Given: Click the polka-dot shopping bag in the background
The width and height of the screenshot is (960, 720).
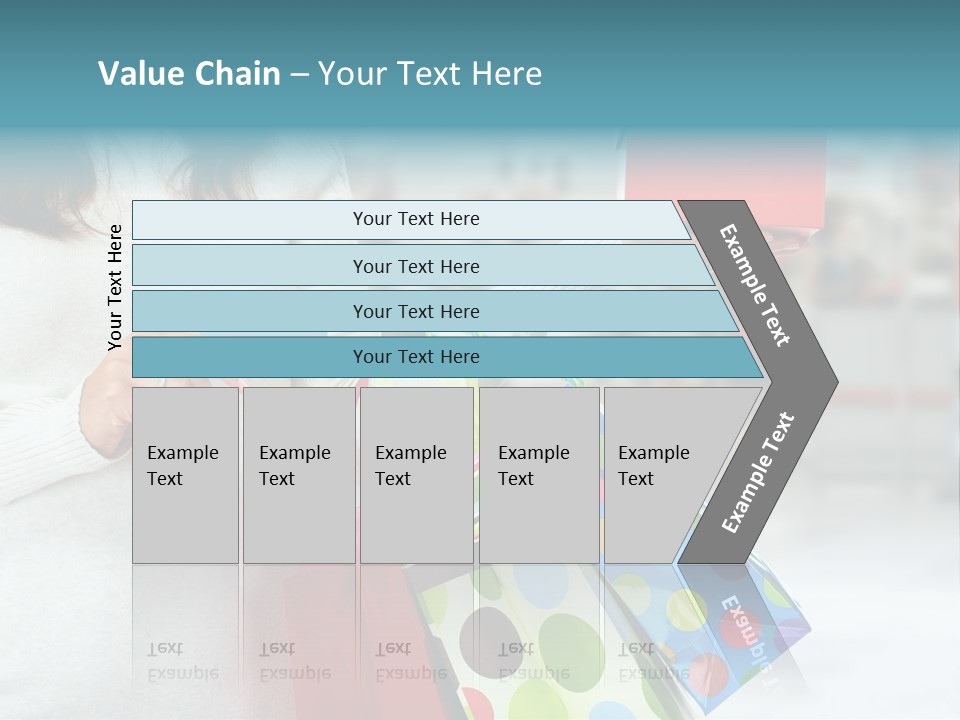Looking at the screenshot, I should [520, 630].
